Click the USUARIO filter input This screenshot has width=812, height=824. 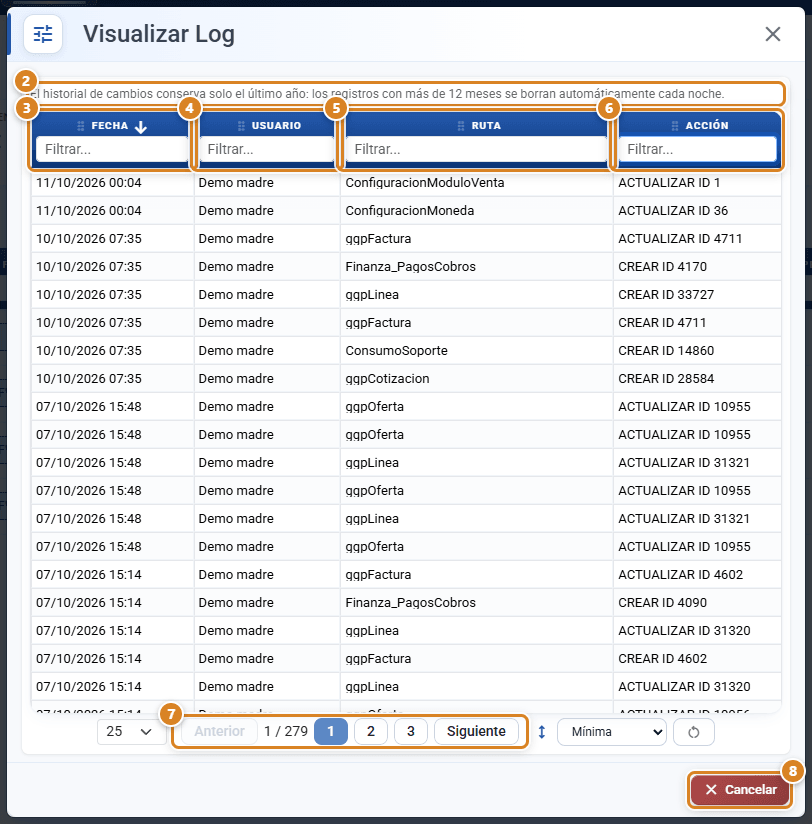[266, 150]
